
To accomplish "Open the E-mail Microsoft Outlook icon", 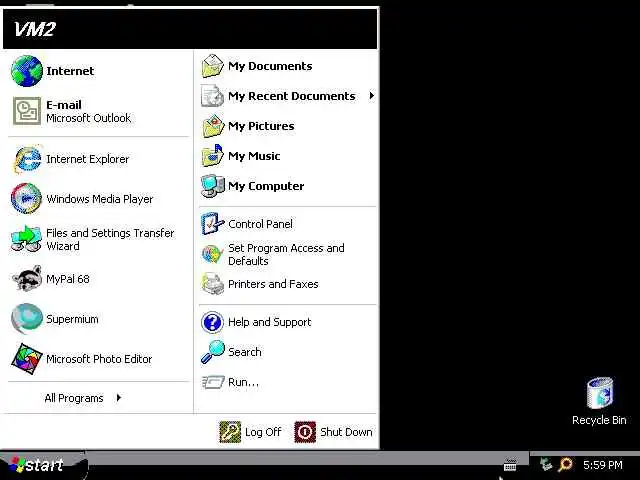I will coord(27,111).
